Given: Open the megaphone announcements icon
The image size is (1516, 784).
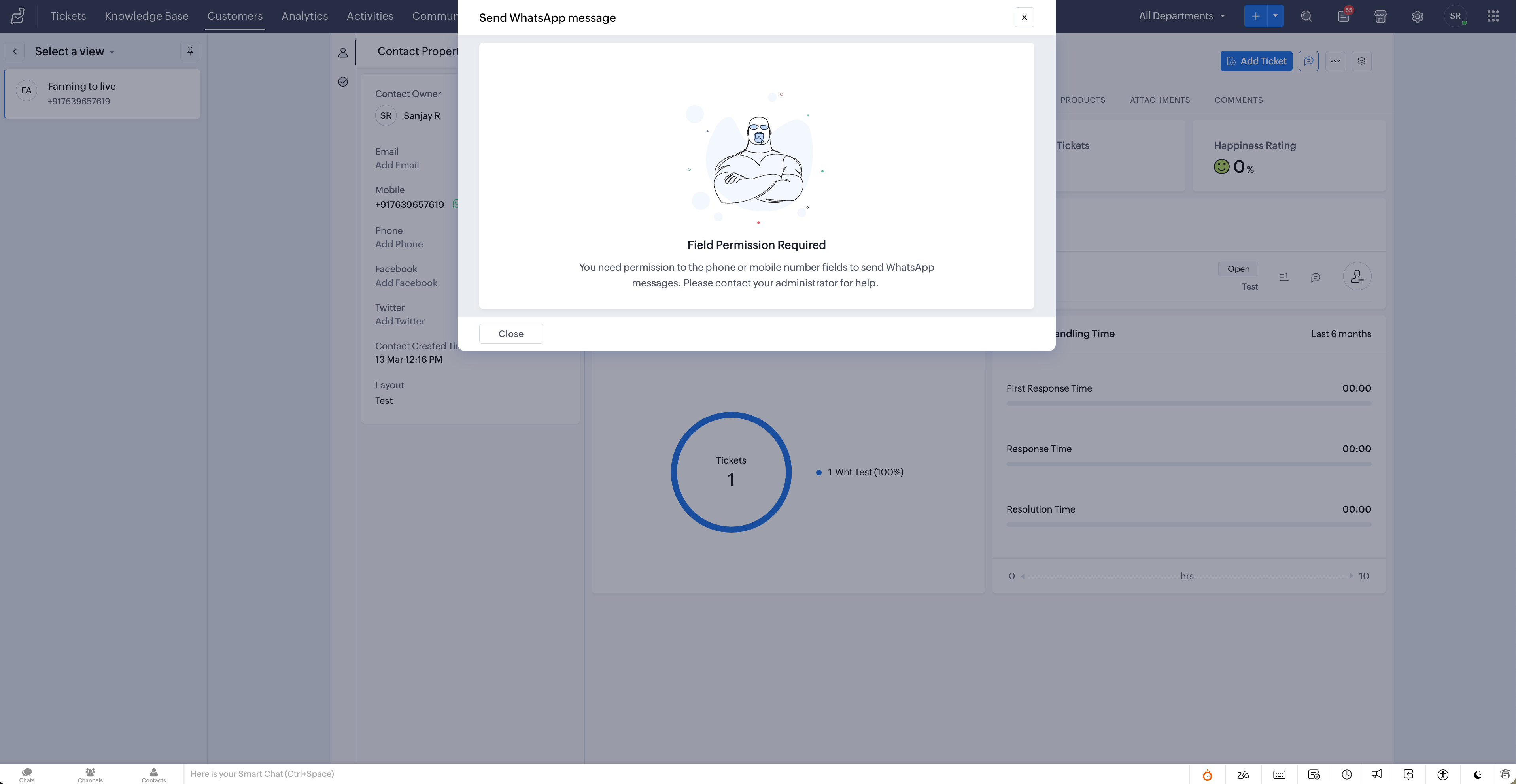Looking at the screenshot, I should pyautogui.click(x=1376, y=775).
